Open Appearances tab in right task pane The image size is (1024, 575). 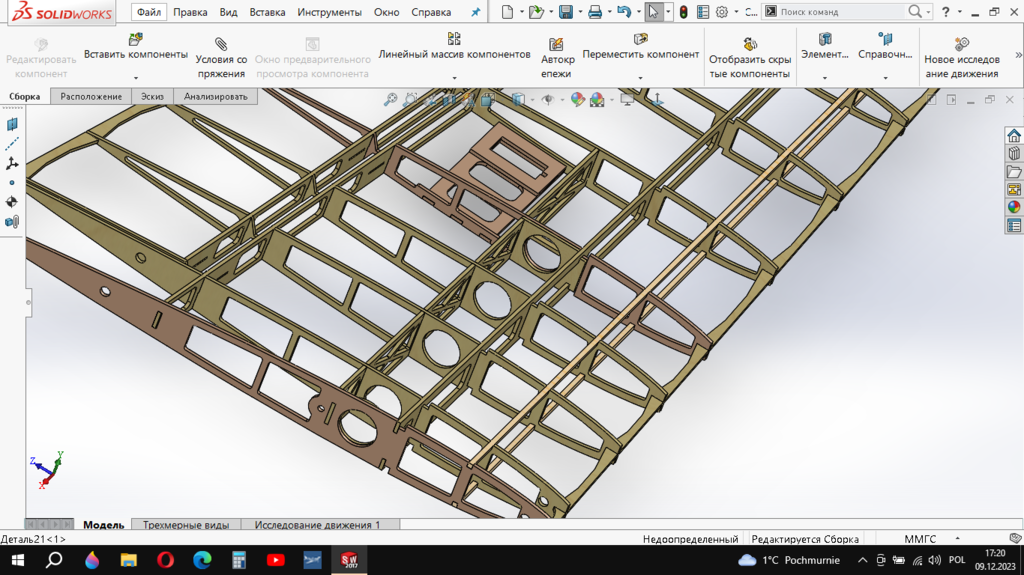tap(1014, 207)
